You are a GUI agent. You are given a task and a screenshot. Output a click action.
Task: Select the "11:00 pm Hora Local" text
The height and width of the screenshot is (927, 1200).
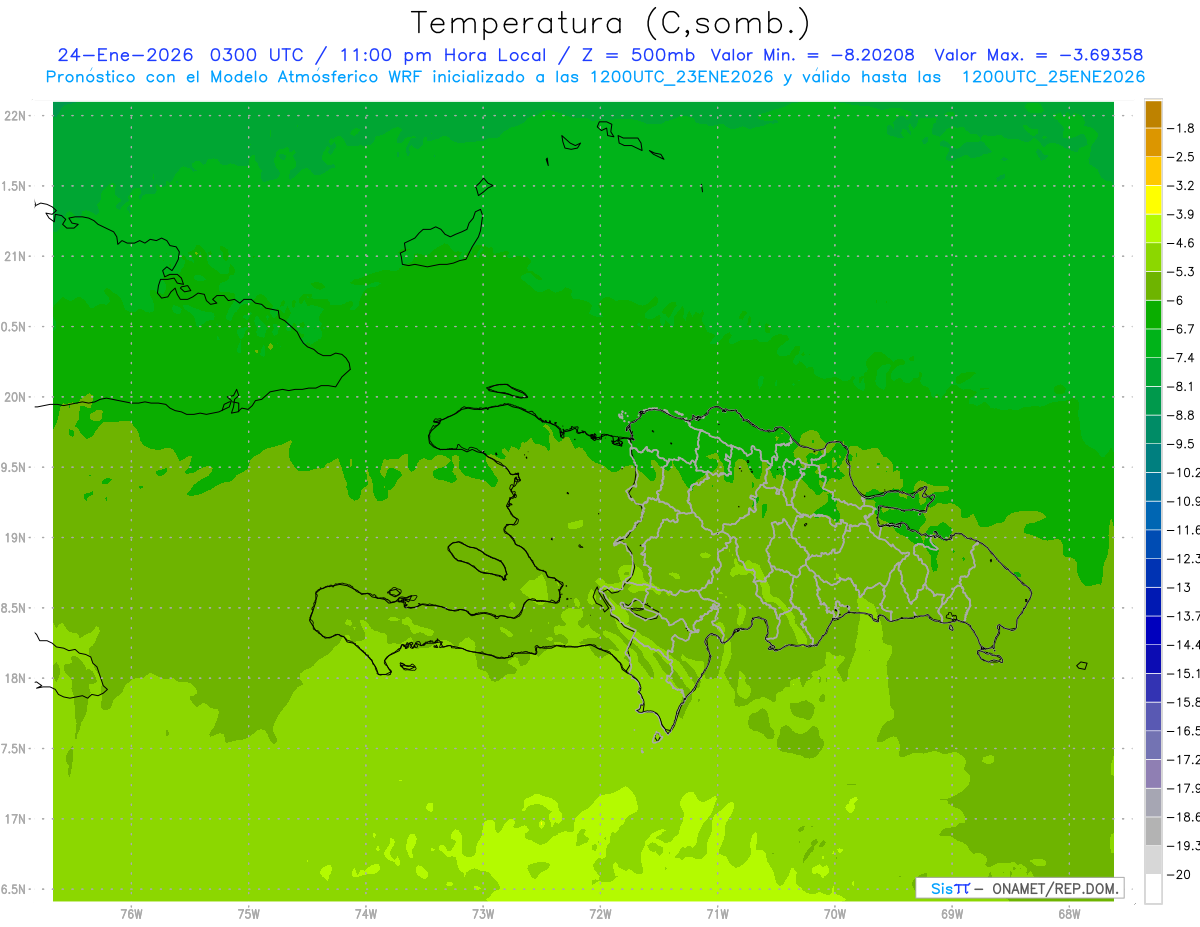tap(444, 55)
